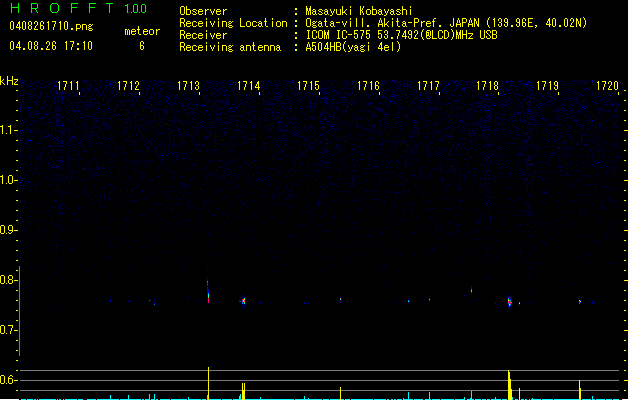Click the meteor echo between 1719 and 1720
This screenshot has height=400, width=629.
580,302
